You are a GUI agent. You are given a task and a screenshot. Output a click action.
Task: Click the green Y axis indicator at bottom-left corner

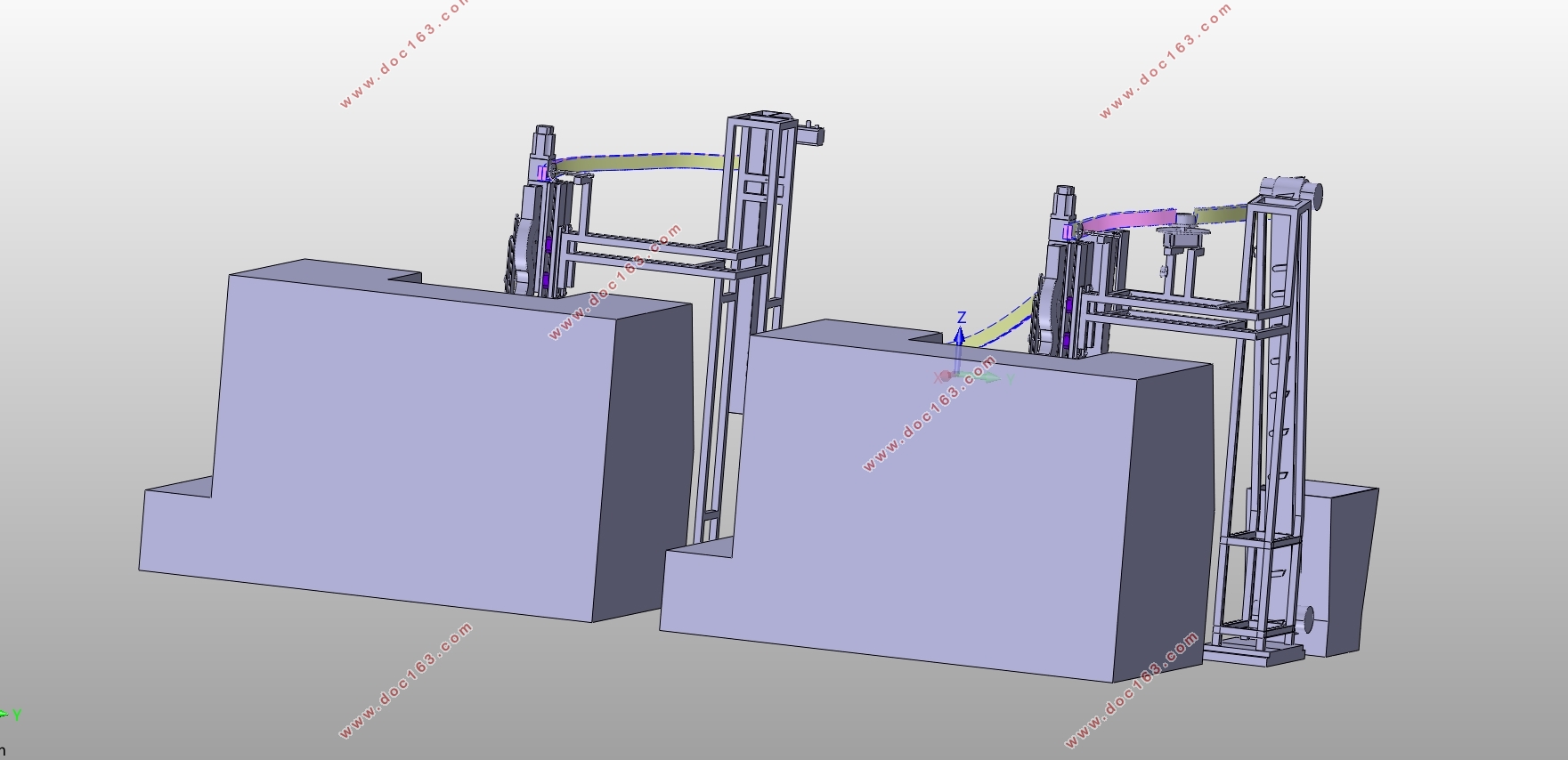[x=11, y=715]
